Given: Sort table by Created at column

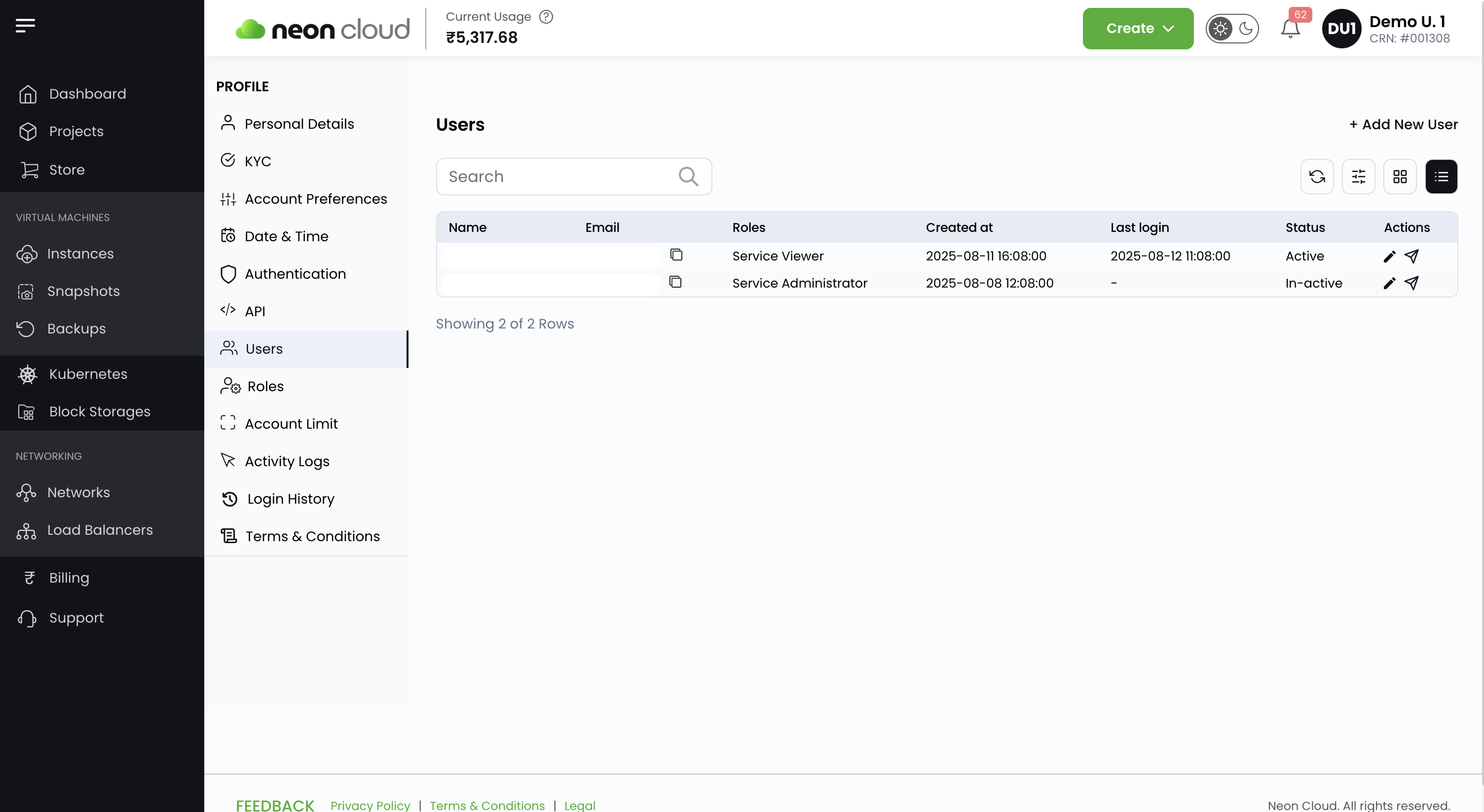Looking at the screenshot, I should coord(959,227).
